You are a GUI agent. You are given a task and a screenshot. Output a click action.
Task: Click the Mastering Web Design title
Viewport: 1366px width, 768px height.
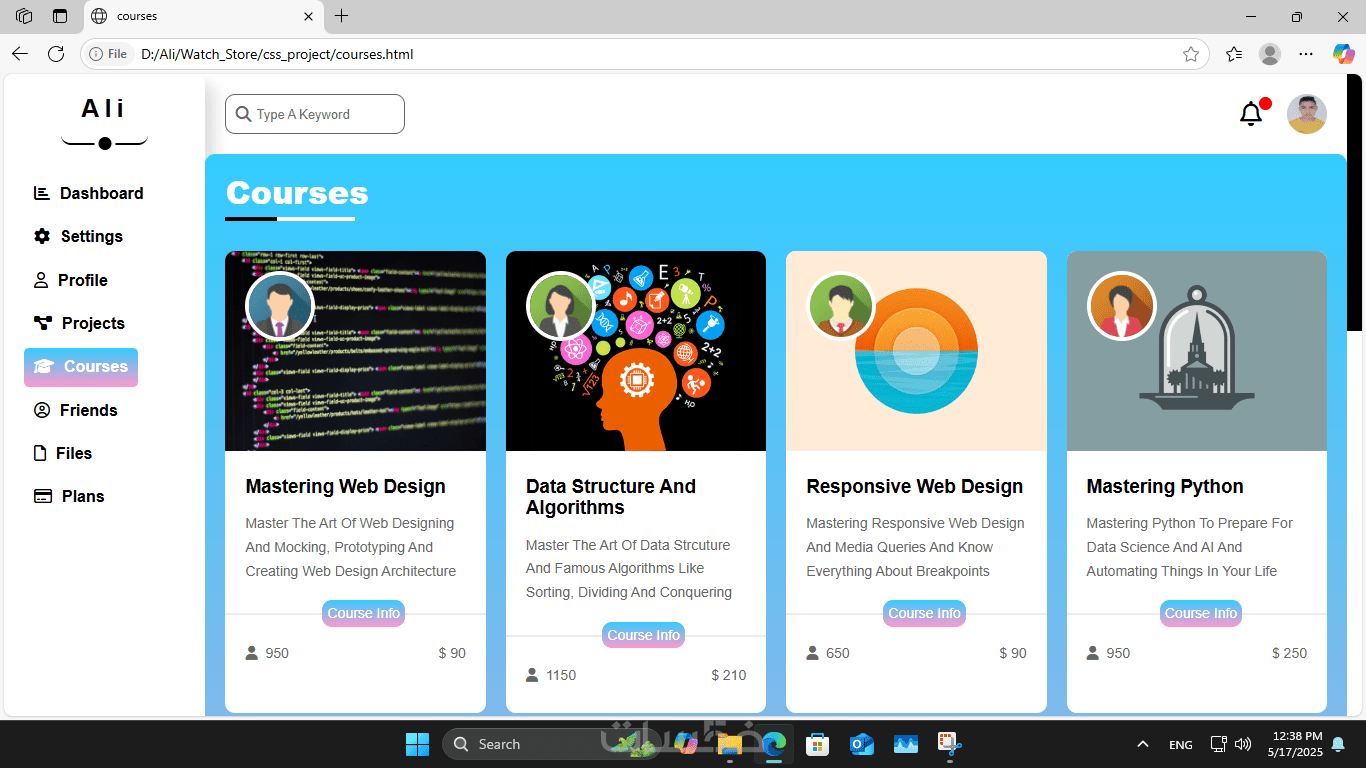pyautogui.click(x=346, y=487)
